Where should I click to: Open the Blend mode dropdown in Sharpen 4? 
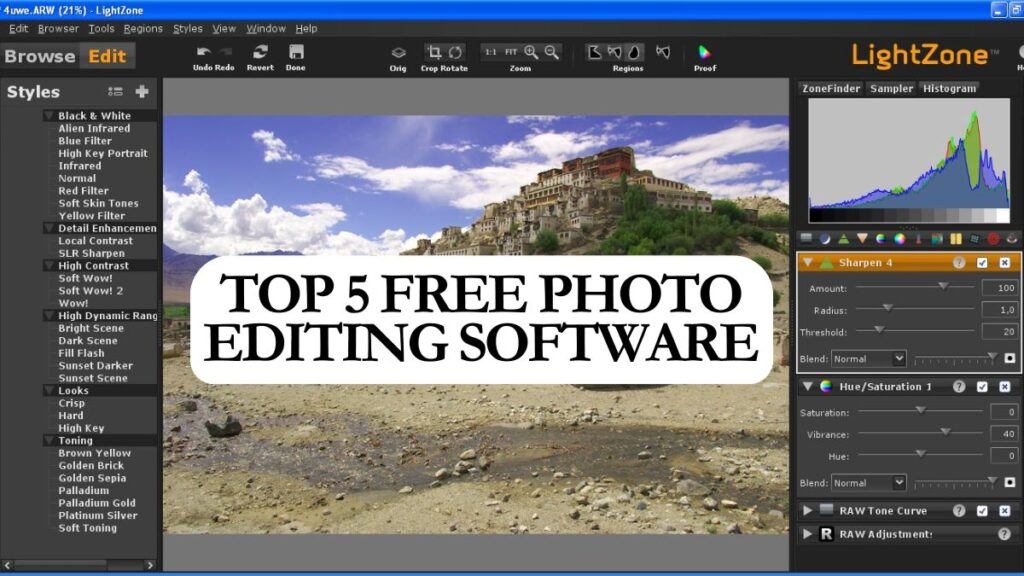tap(869, 359)
